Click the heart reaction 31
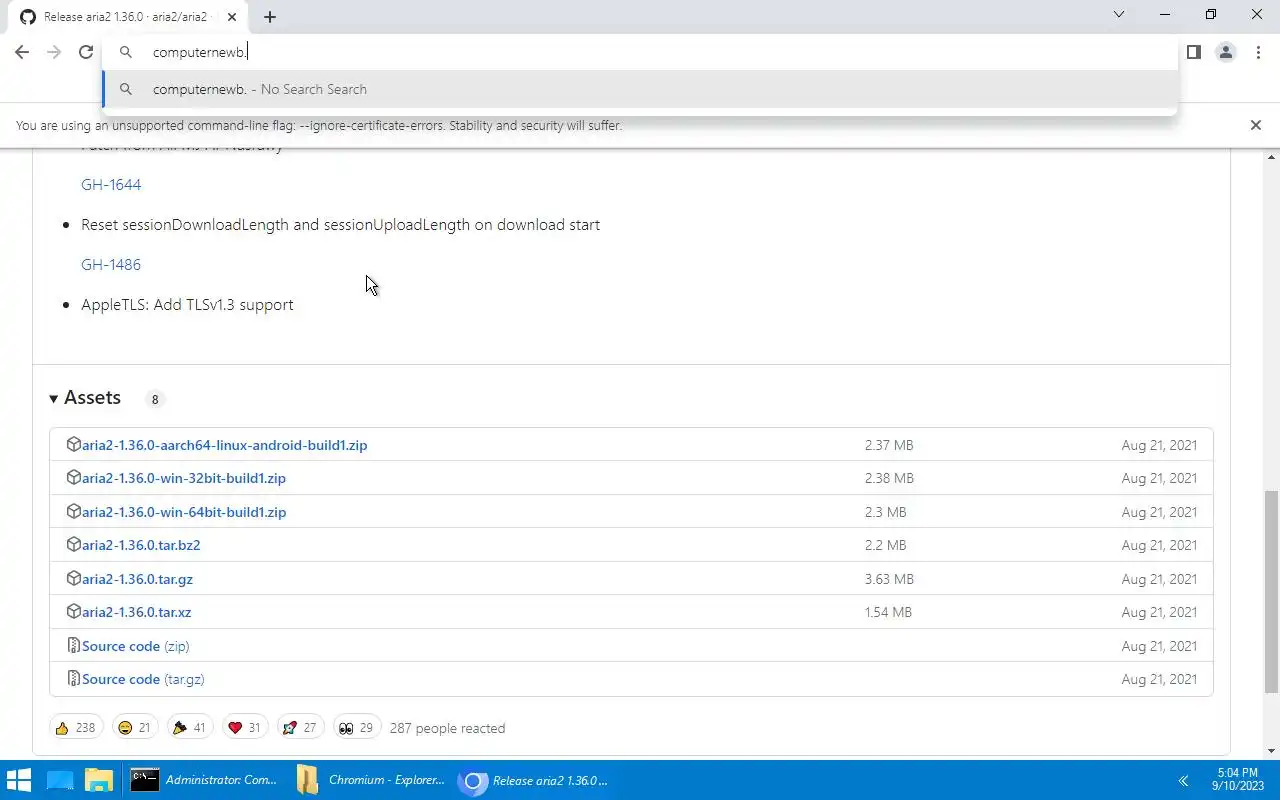This screenshot has height=800, width=1280. (244, 728)
